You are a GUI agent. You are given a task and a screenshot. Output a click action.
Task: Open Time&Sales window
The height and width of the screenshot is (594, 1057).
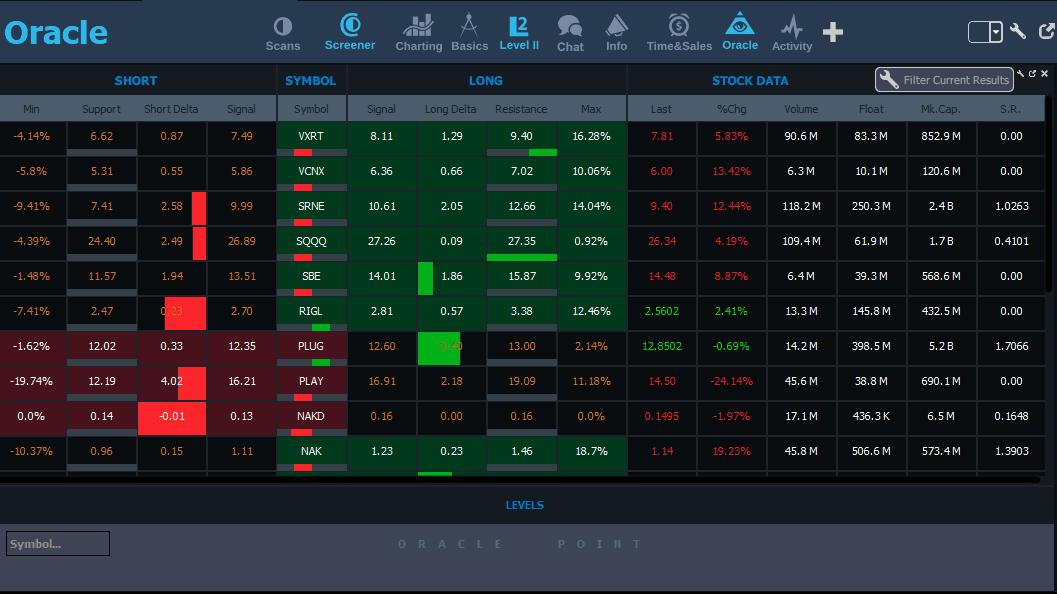tap(679, 32)
